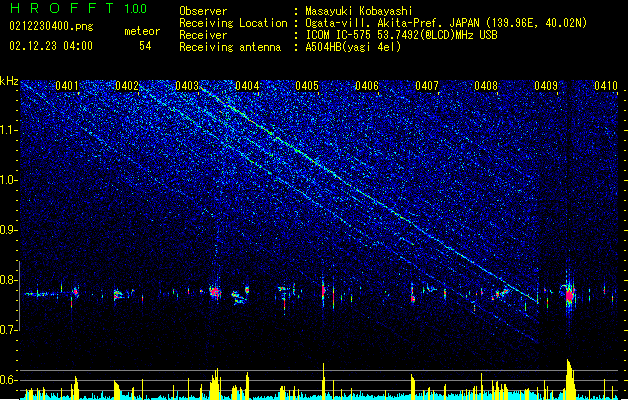
Task: Click the 0404 time marker
Action: tap(247, 86)
